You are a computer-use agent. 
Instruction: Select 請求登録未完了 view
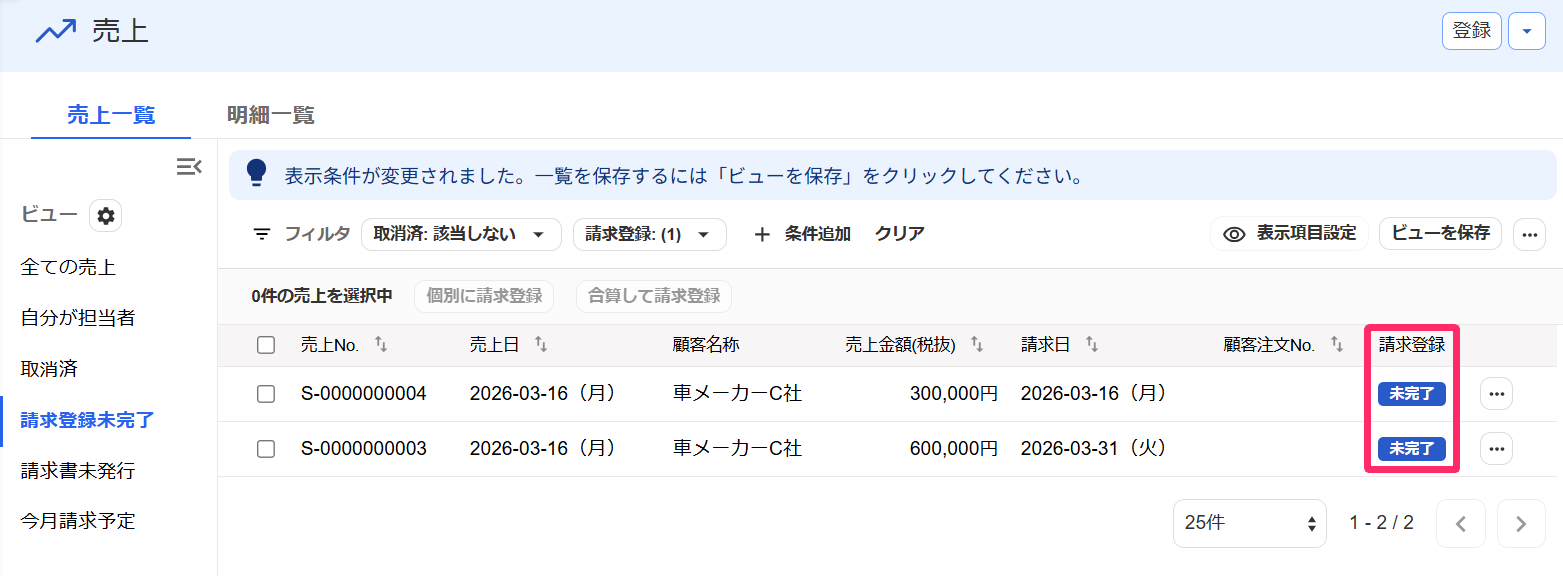[87, 420]
